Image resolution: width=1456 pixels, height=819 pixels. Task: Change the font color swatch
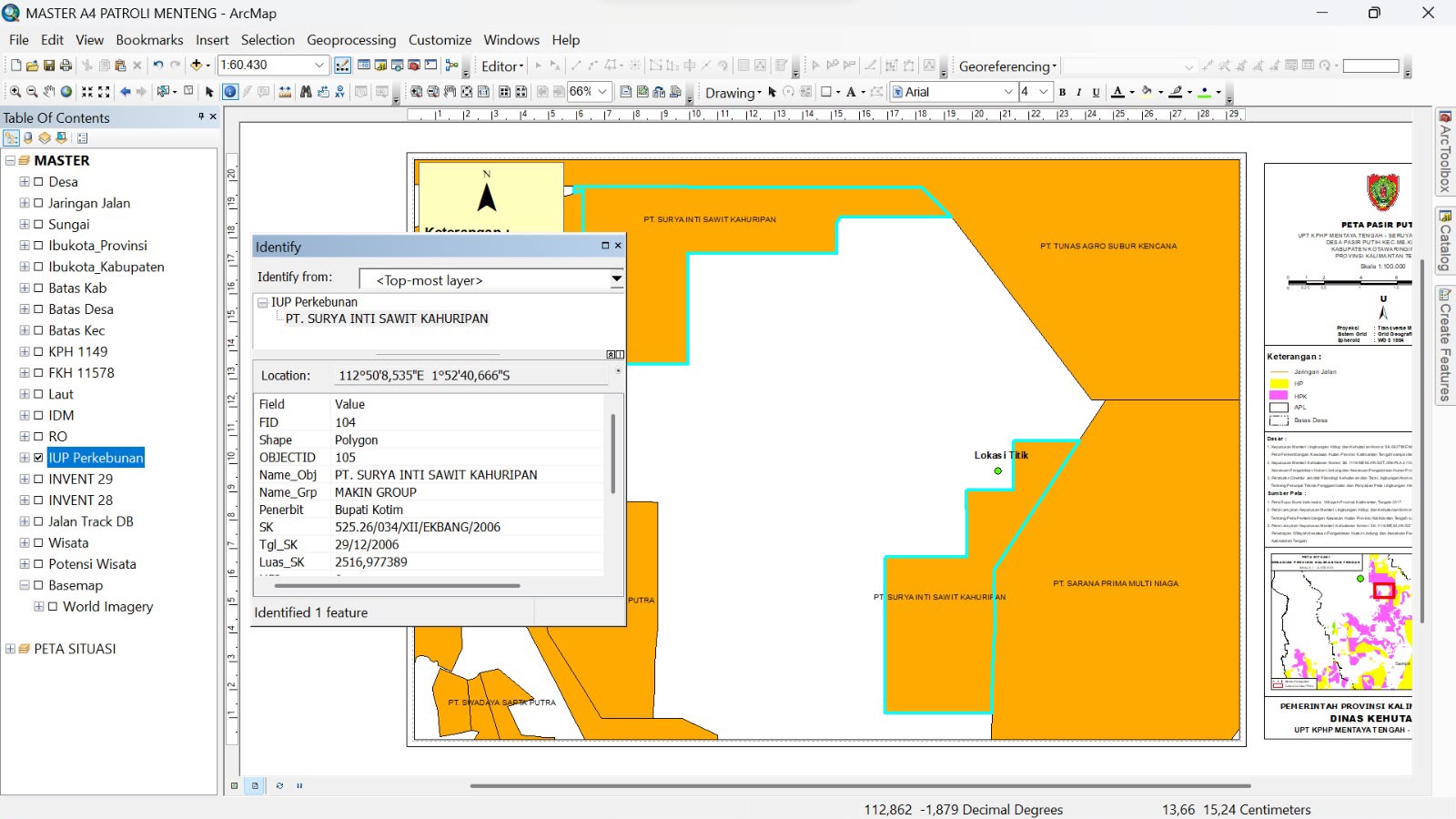(x=1118, y=92)
